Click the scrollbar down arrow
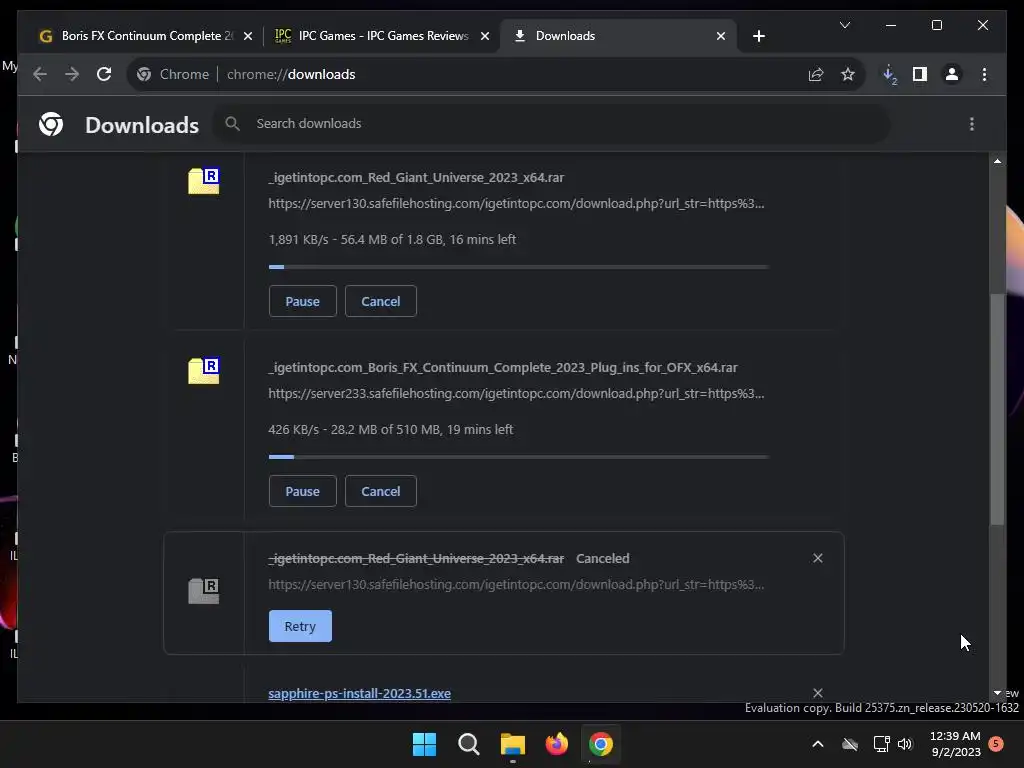The height and width of the screenshot is (768, 1024). click(997, 693)
